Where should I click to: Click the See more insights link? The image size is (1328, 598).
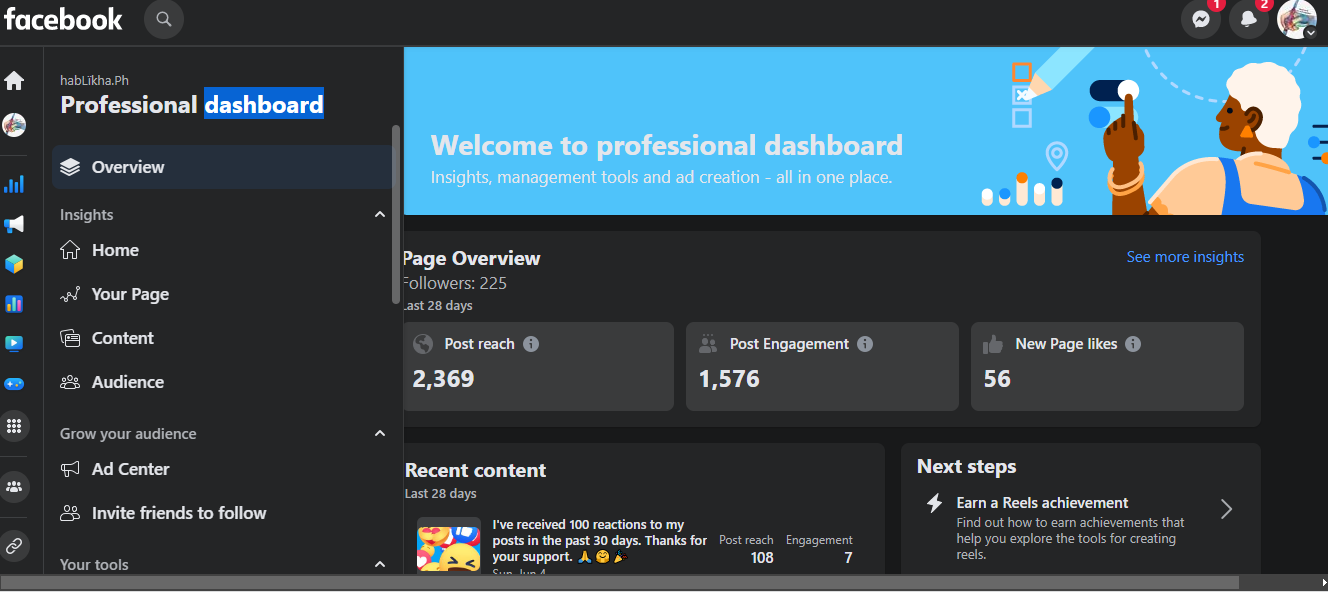tap(1185, 257)
